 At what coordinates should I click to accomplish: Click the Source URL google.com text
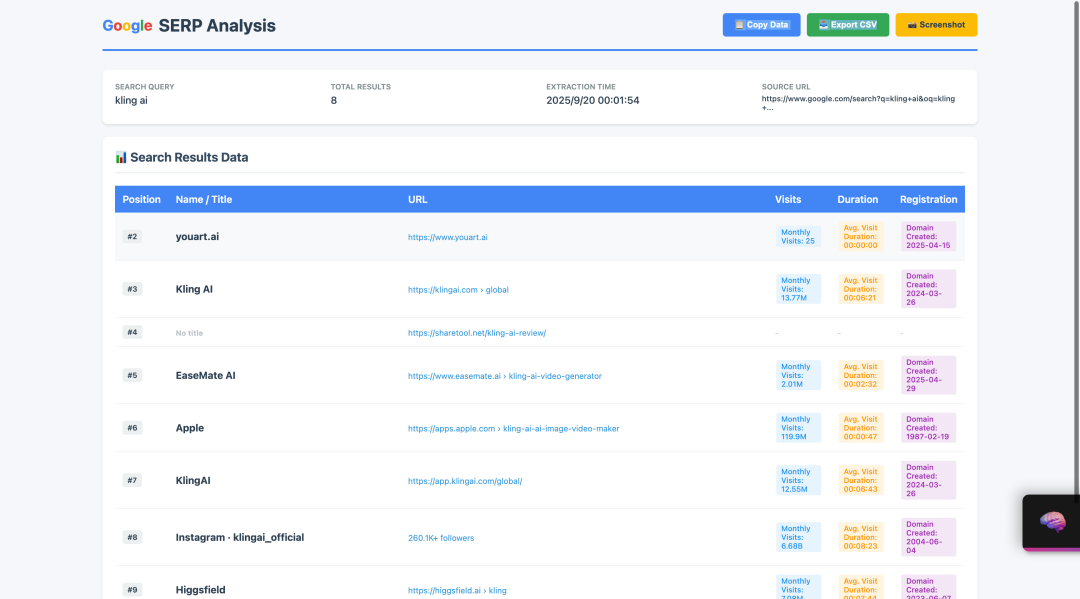858,103
